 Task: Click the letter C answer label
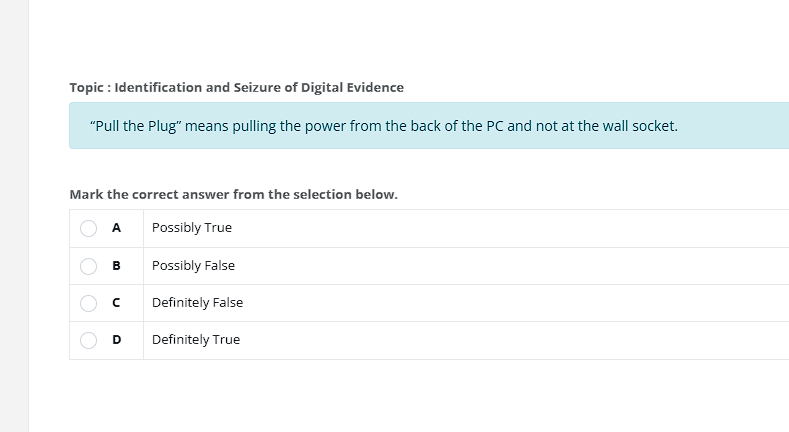click(116, 303)
